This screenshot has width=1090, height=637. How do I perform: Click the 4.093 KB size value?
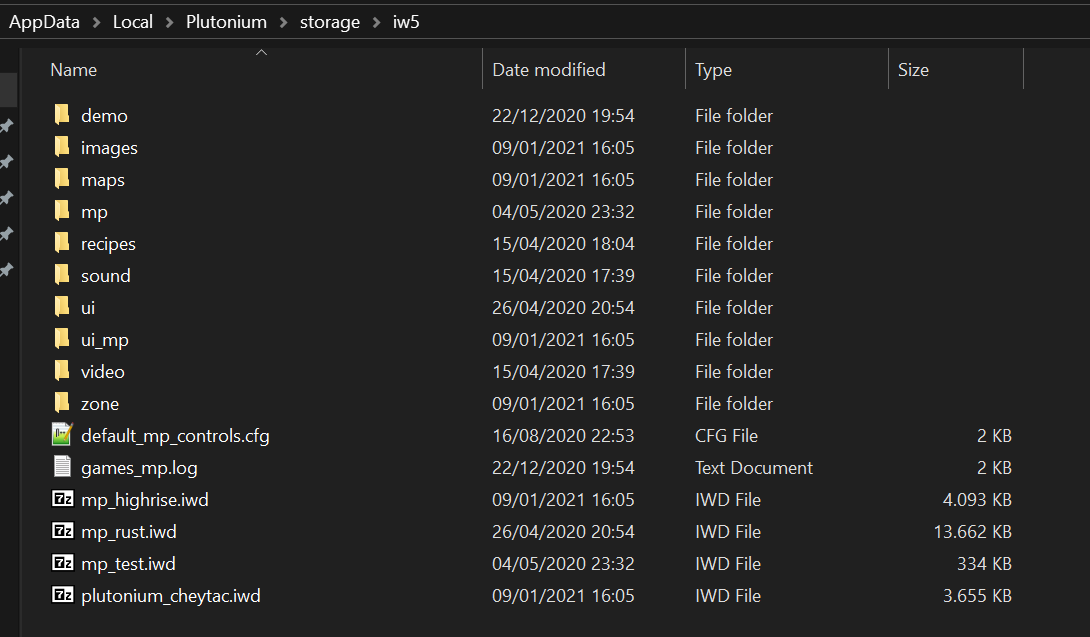[977, 499]
